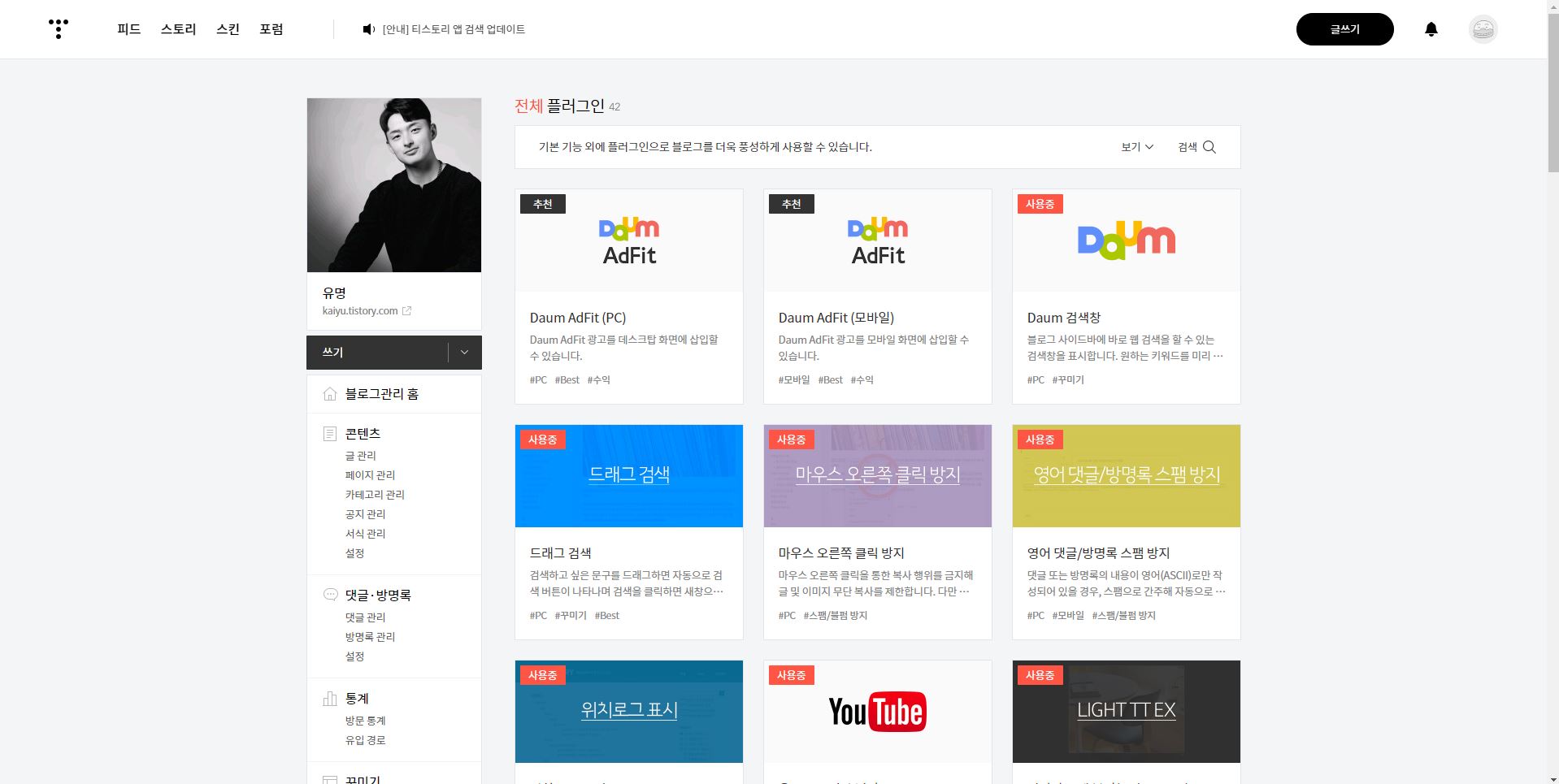Click the 글쓰기 button
Screen dimensions: 1559x784
click(1345, 29)
